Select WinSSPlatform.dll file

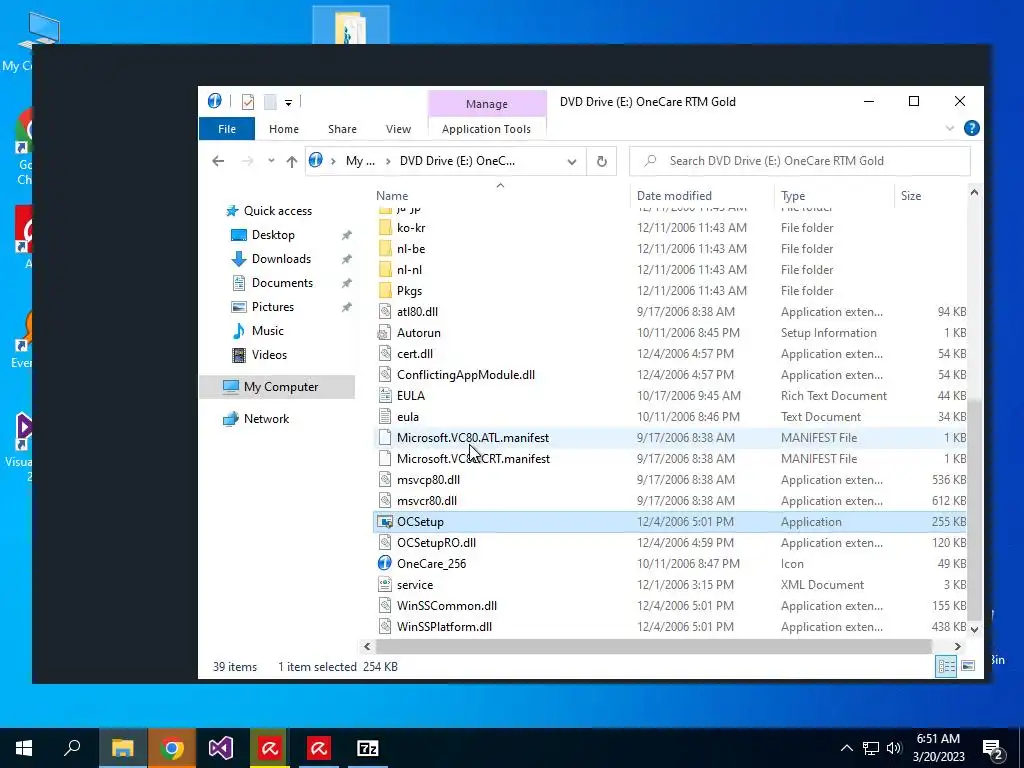pos(444,627)
